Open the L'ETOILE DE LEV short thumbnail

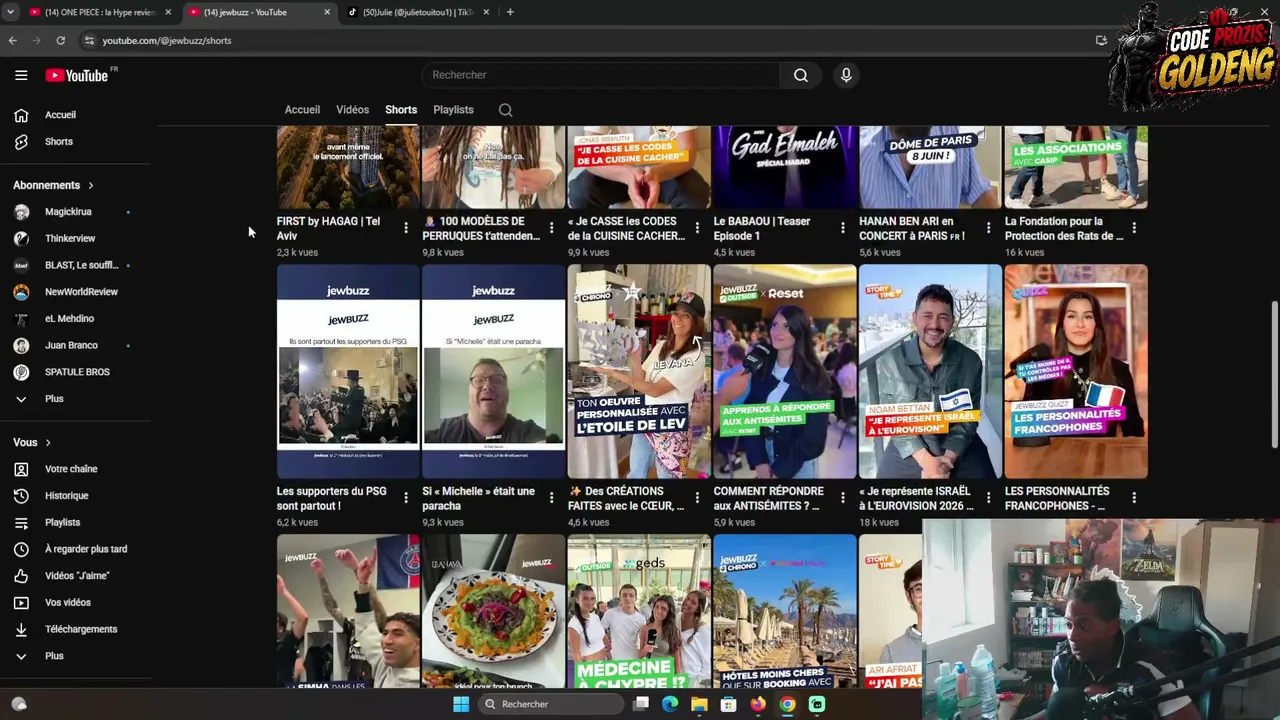tap(639, 371)
